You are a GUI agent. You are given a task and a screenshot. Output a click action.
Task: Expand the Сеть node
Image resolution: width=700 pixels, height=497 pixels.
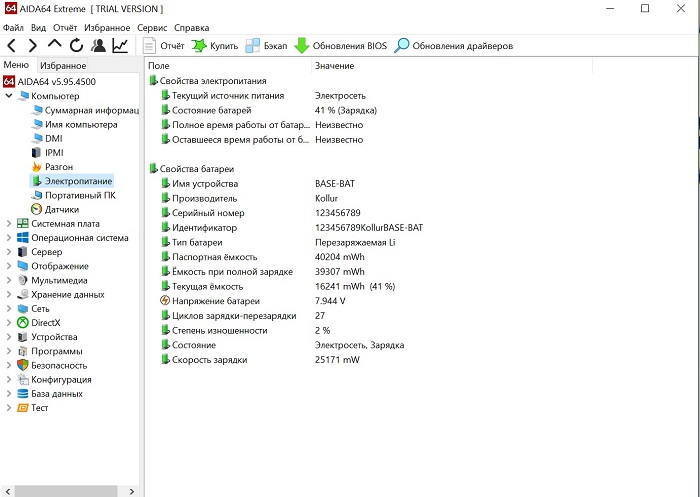pos(8,309)
